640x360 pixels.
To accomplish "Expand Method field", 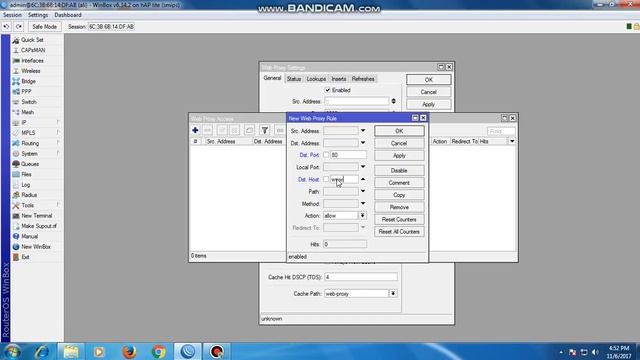I will 363,203.
